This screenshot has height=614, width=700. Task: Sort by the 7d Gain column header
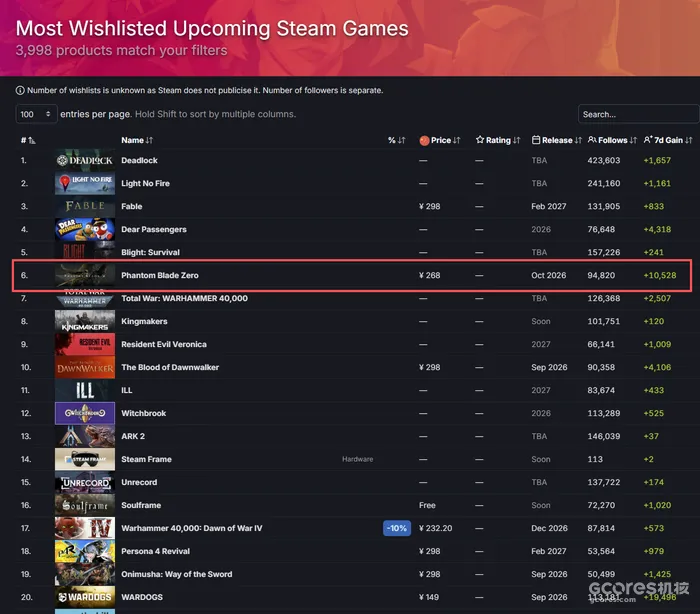(x=668, y=140)
